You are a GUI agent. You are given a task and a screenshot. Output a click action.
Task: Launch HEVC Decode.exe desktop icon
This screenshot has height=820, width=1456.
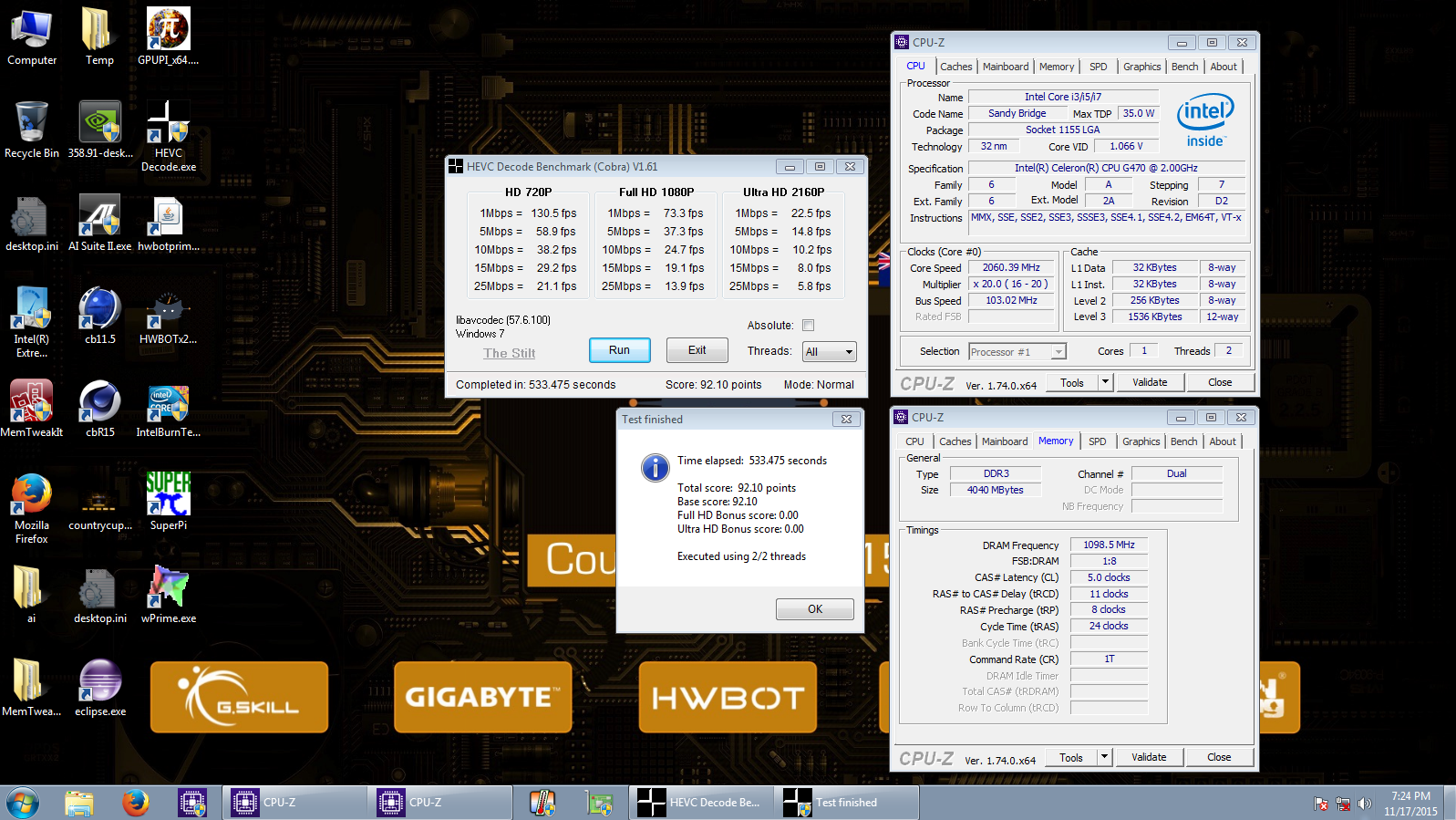(x=169, y=137)
